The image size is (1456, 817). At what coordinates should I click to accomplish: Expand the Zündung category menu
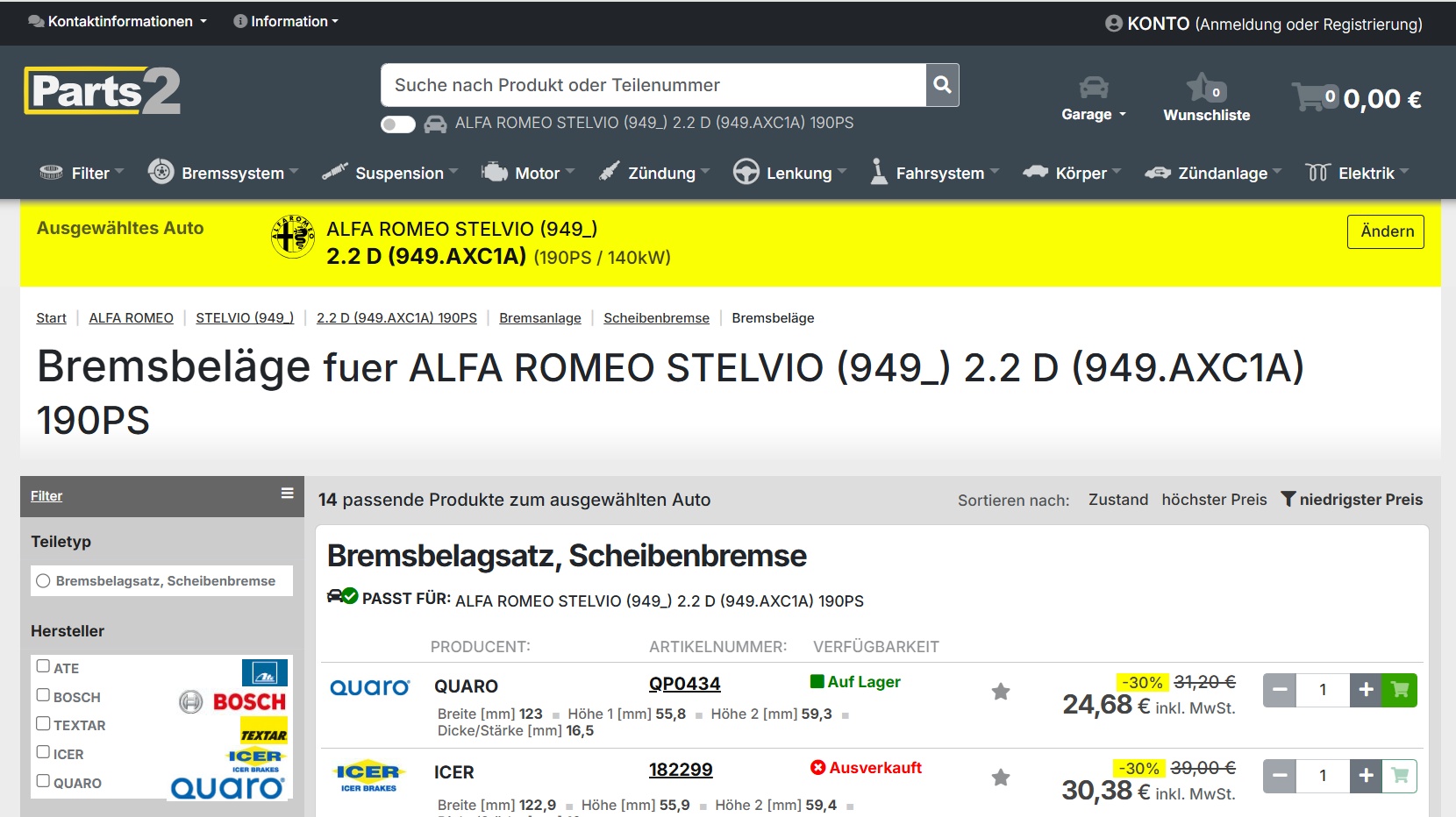[654, 173]
